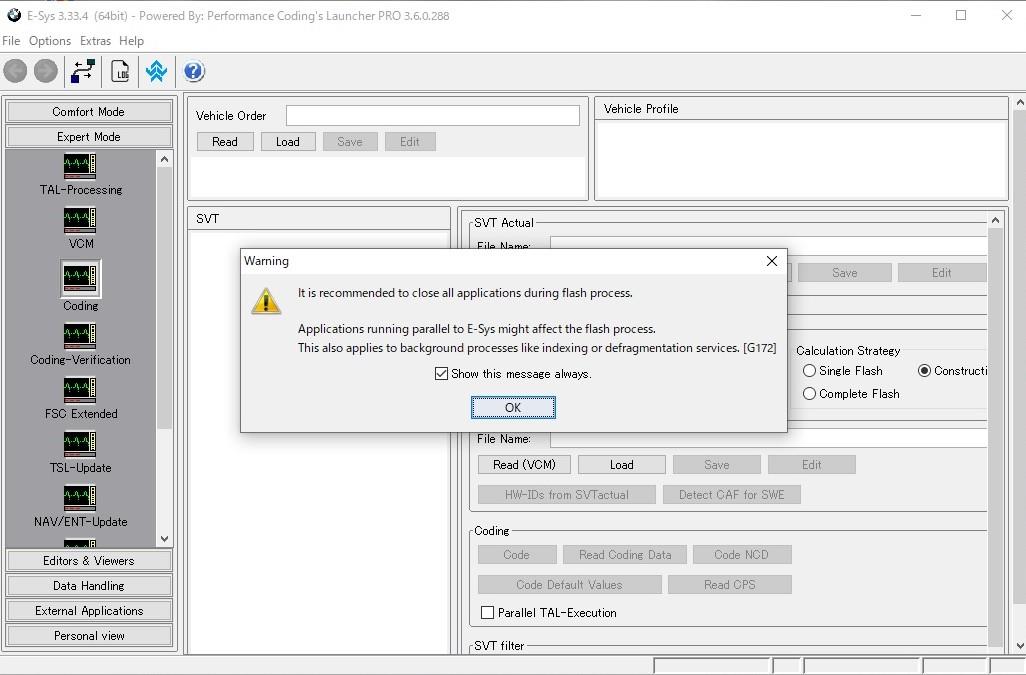Open NAV/ENT-Update module icon
This screenshot has width=1026, height=675.
pyautogui.click(x=80, y=498)
